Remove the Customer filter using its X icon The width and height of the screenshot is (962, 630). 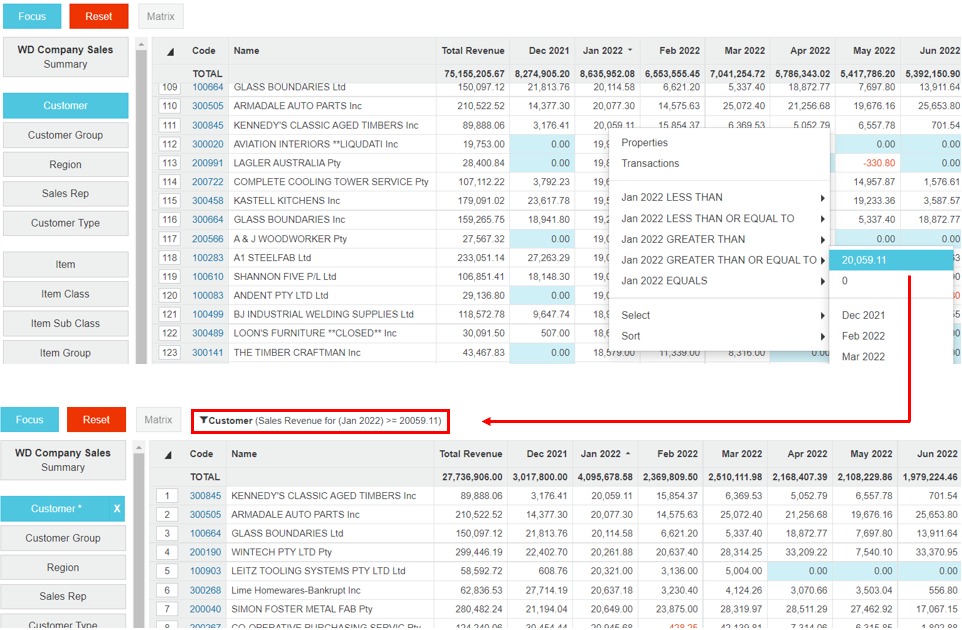click(116, 509)
